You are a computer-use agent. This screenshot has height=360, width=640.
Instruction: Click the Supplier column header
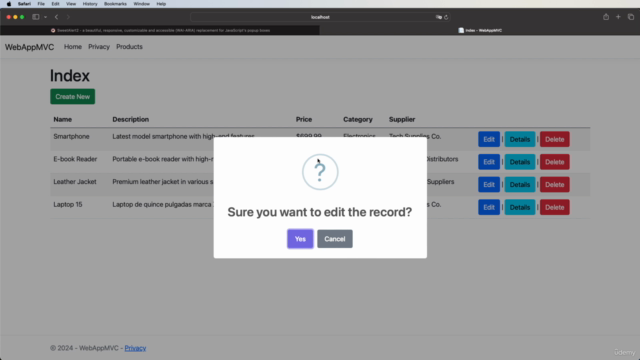coord(402,120)
